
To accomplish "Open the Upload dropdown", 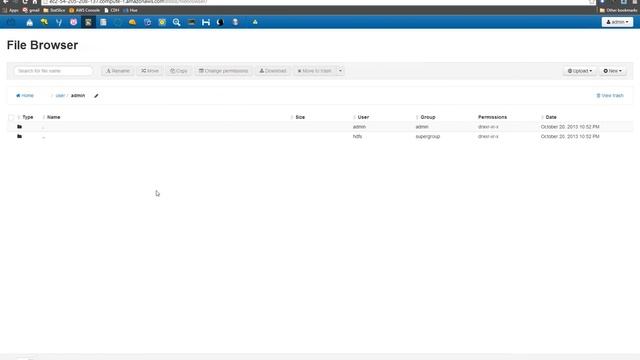I will [580, 71].
